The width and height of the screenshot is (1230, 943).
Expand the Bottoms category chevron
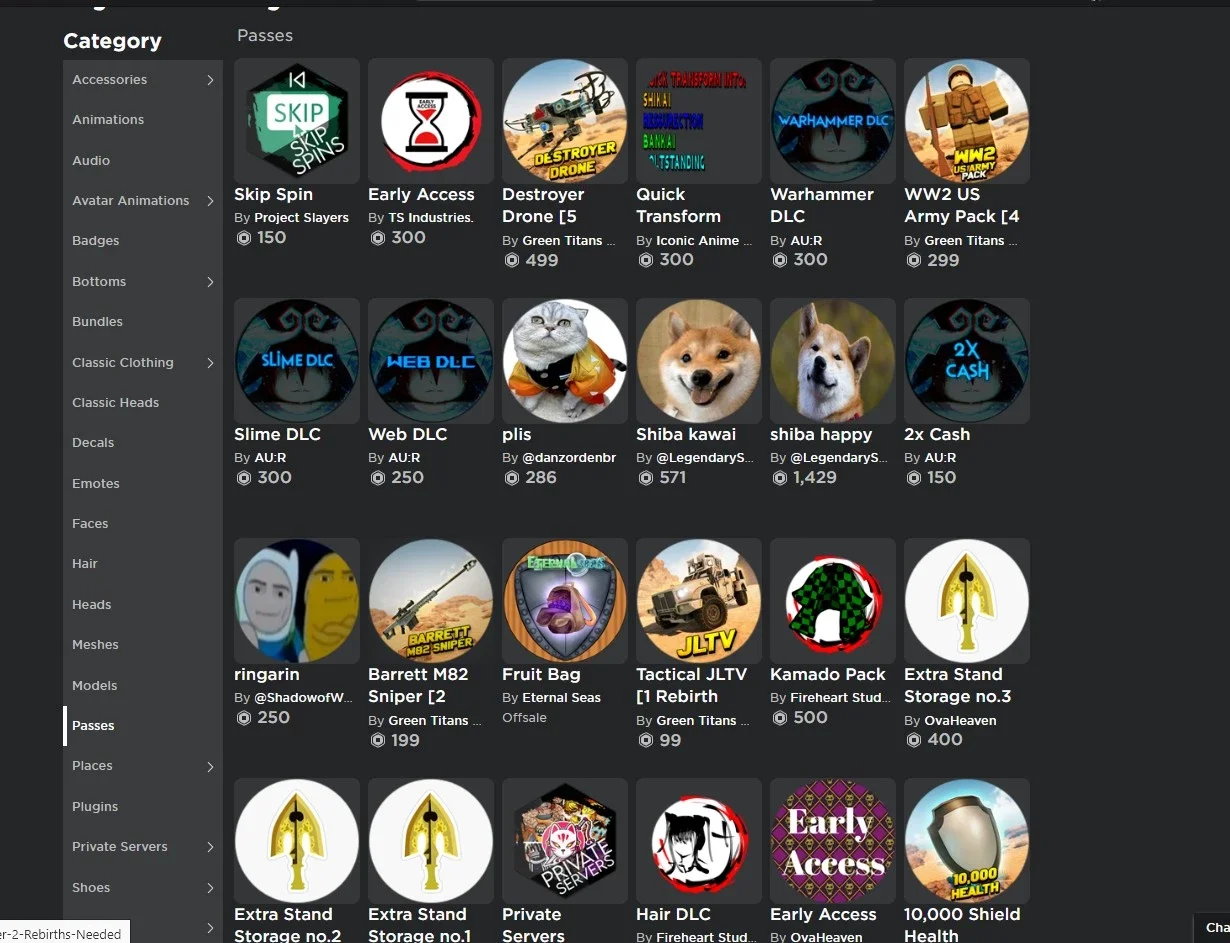tap(210, 282)
